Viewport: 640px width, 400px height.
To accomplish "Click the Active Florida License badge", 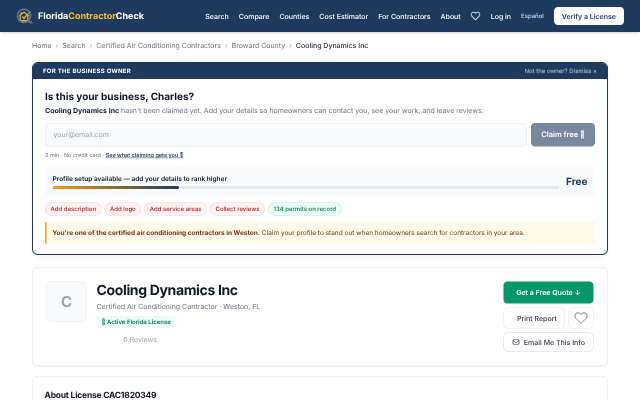I will (x=136, y=322).
